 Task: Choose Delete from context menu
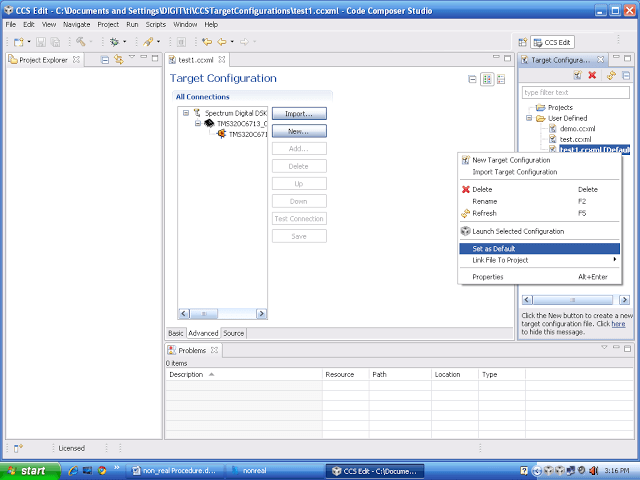coord(539,189)
